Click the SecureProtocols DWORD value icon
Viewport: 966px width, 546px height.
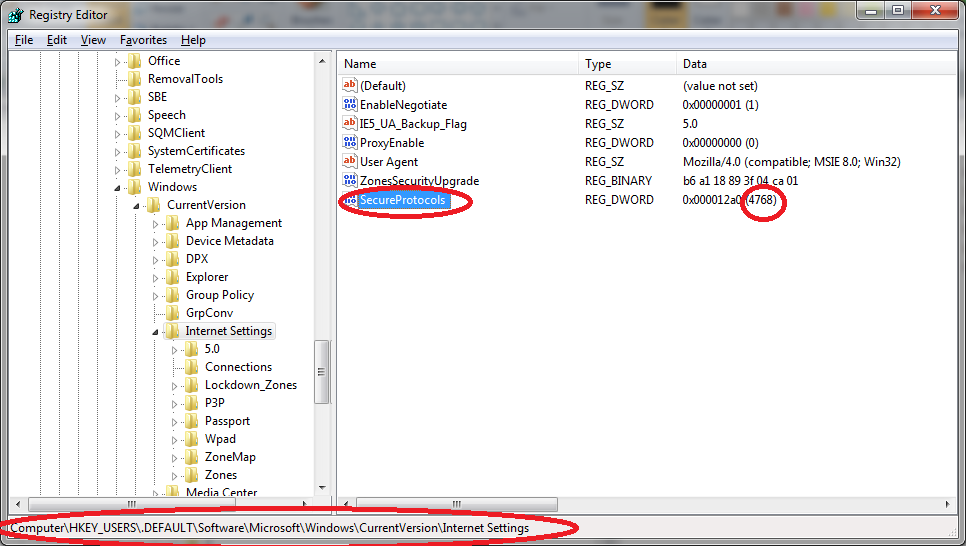pyautogui.click(x=350, y=200)
